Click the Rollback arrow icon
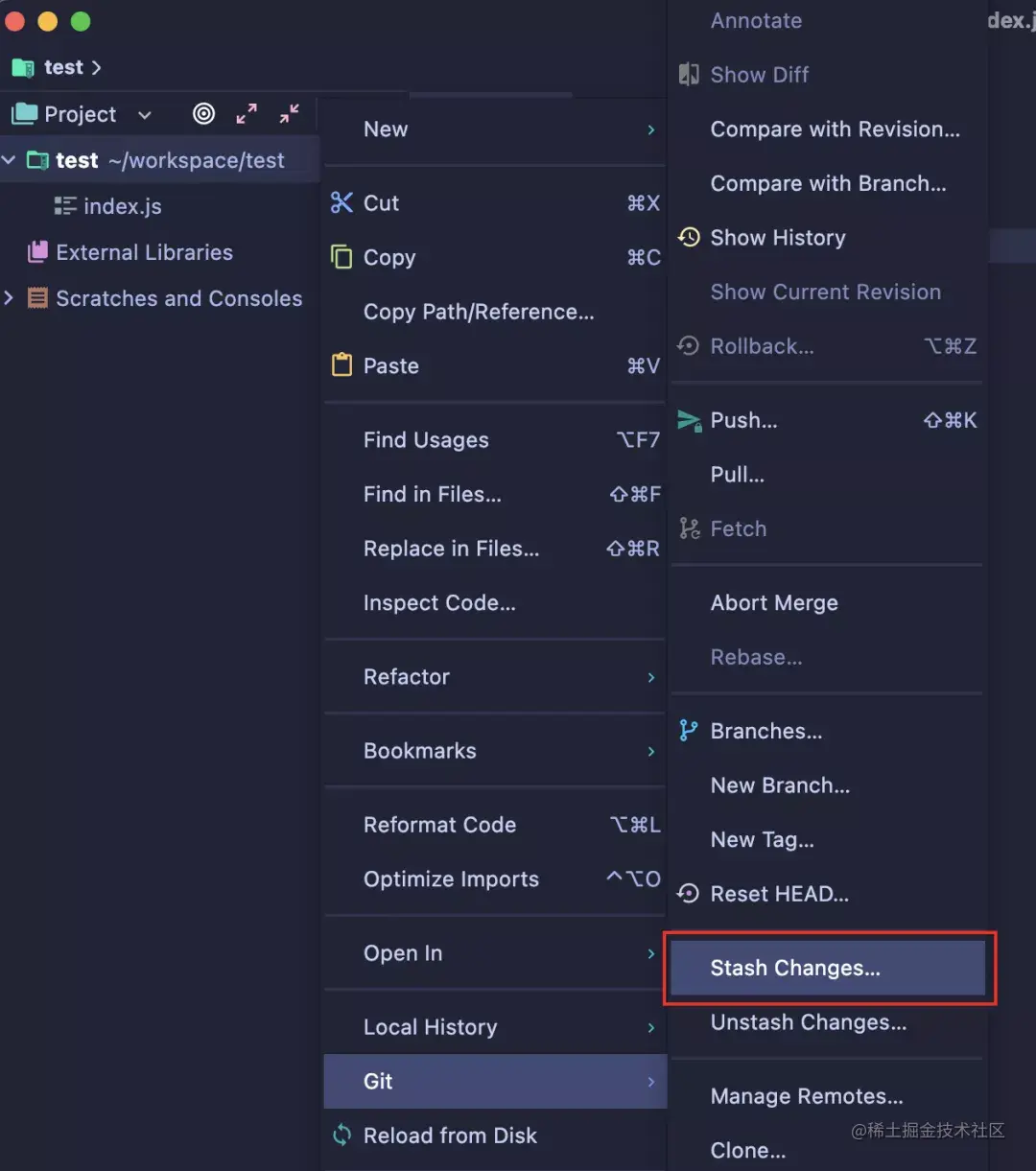The height and width of the screenshot is (1171, 1036). 689,346
